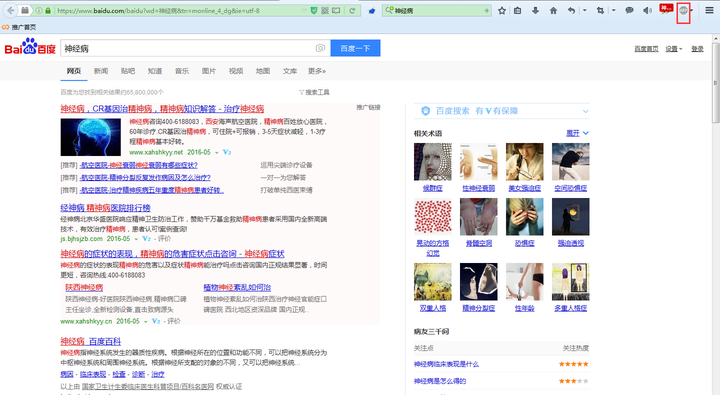The width and height of the screenshot is (720, 395).
Task: Open the hamburger menu icon
Action: [x=709, y=10]
